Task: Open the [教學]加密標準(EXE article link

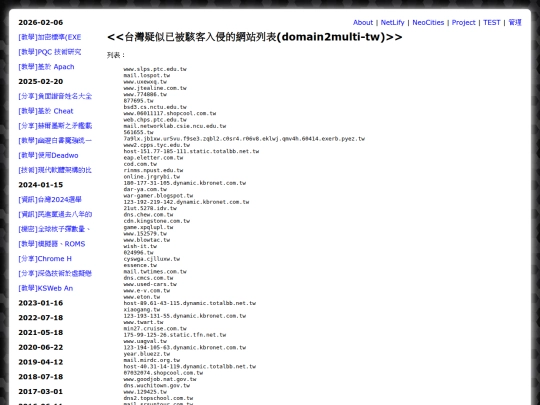Action: point(50,37)
